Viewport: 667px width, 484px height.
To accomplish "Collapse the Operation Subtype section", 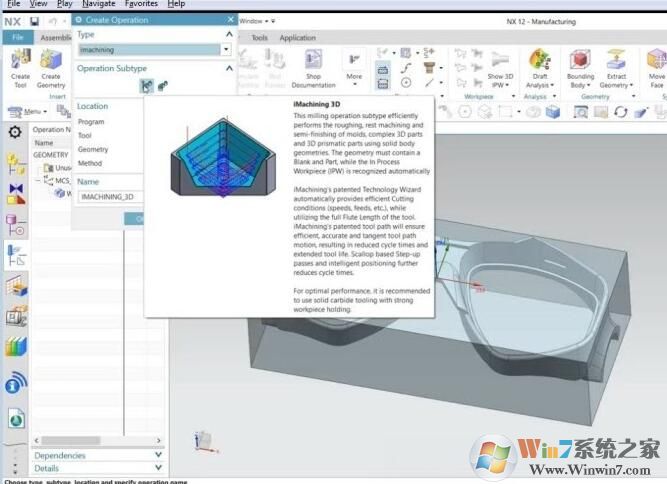I will pyautogui.click(x=229, y=68).
